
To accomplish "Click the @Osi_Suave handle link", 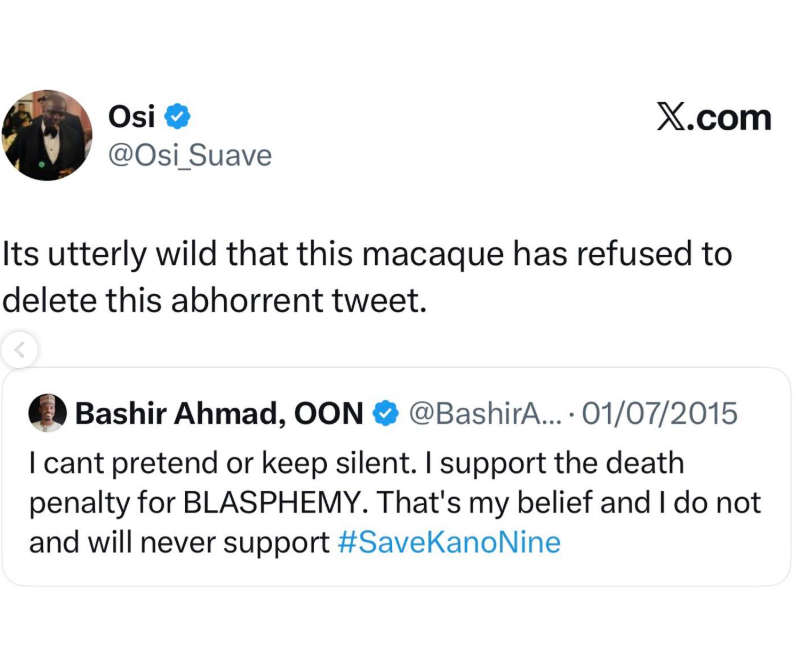I will [x=188, y=155].
